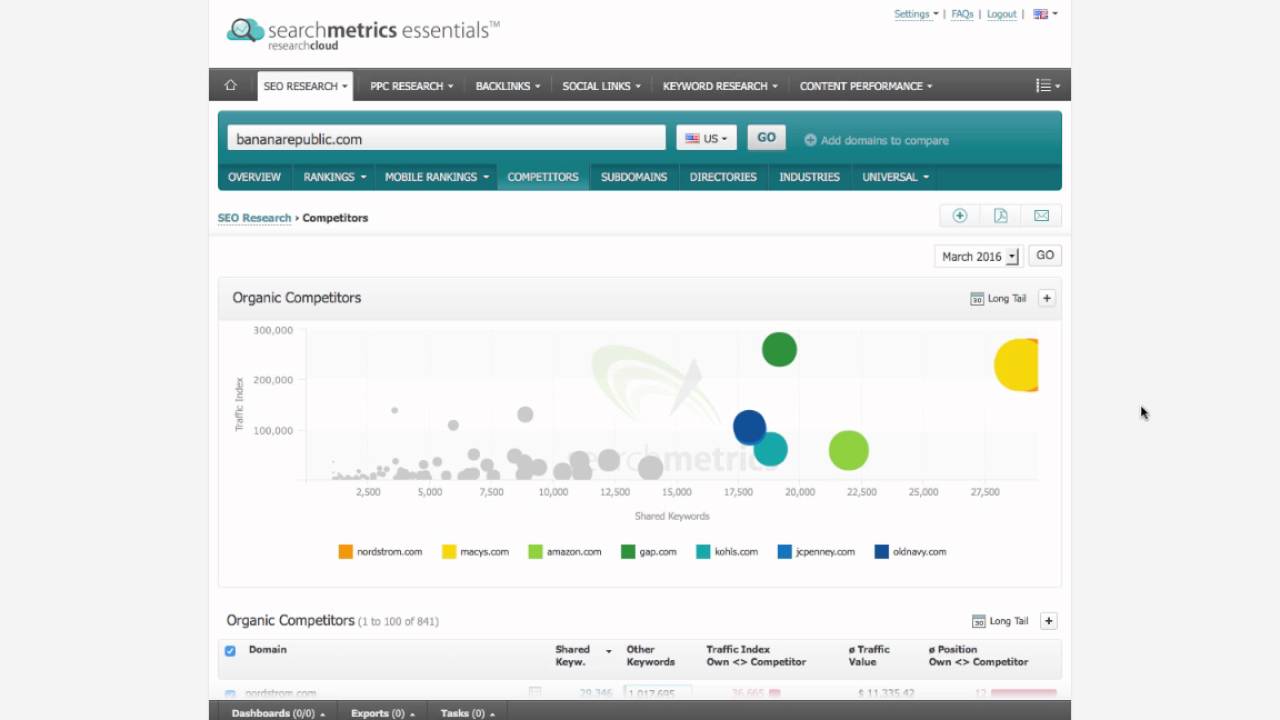The height and width of the screenshot is (720, 1280).
Task: Click the Add domains to compare plus icon
Action: click(810, 140)
